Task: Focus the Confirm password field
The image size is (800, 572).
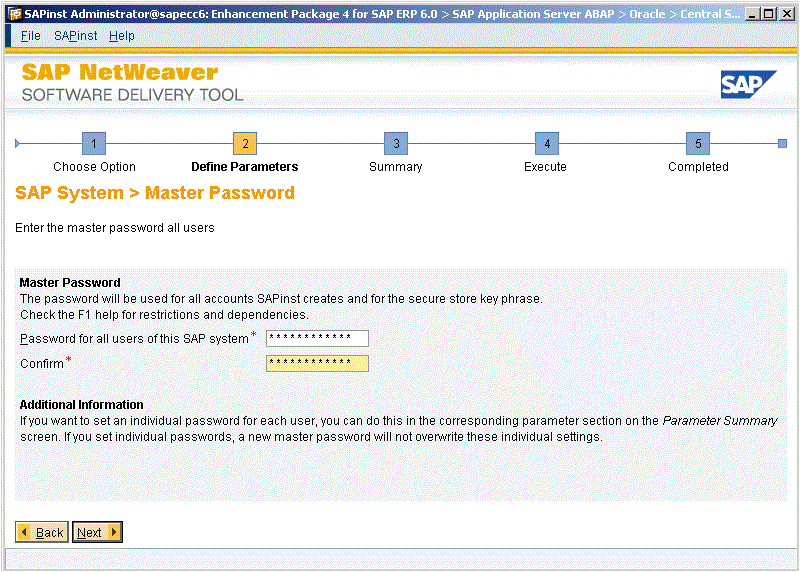Action: 317,363
